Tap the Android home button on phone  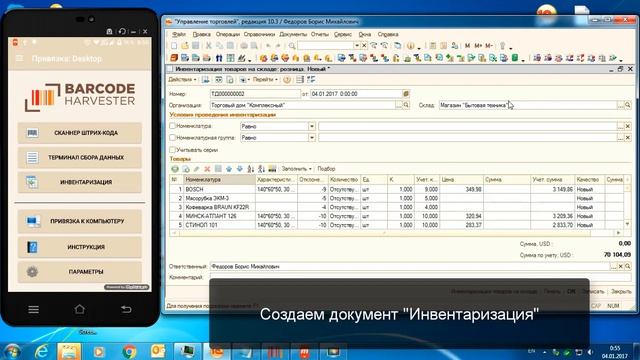pos(80,309)
